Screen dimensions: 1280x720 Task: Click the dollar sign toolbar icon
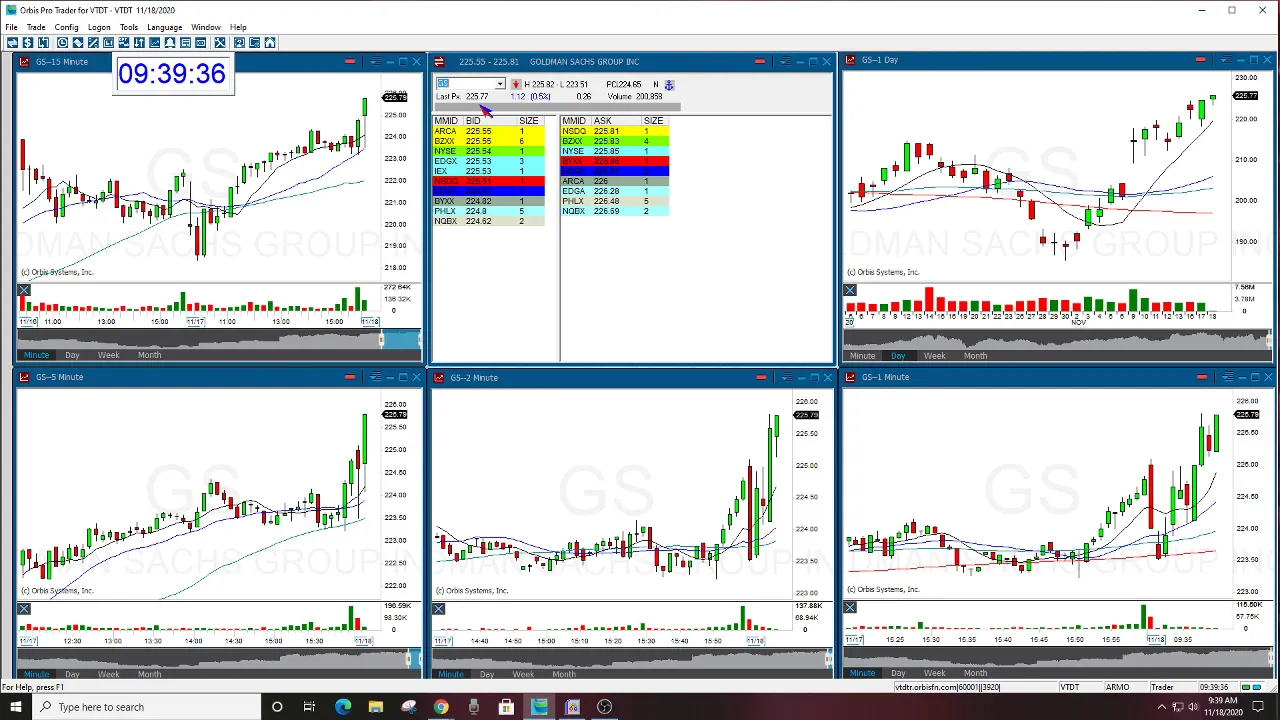tap(28, 43)
